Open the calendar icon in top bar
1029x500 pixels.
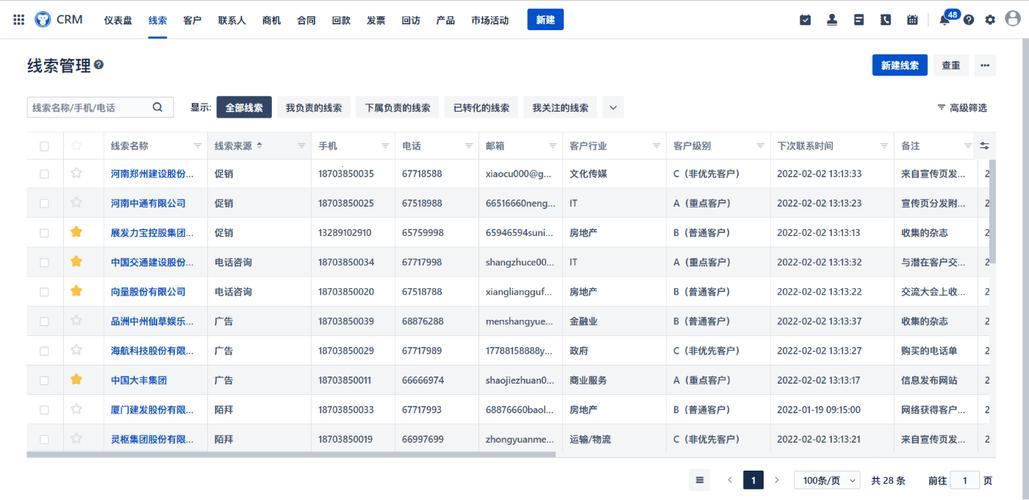pyautogui.click(x=912, y=20)
